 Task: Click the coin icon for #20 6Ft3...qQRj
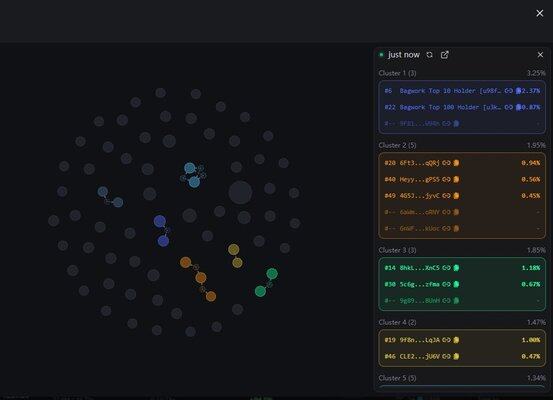456,163
